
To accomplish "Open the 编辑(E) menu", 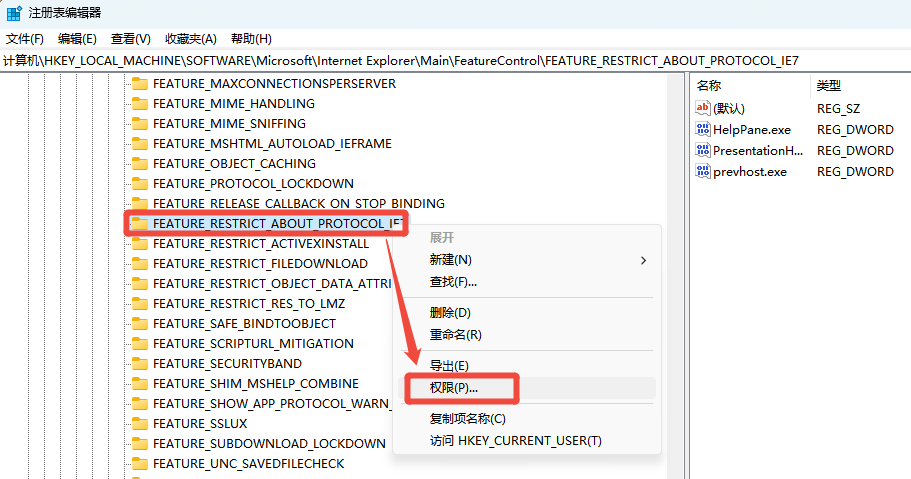I will click(77, 38).
